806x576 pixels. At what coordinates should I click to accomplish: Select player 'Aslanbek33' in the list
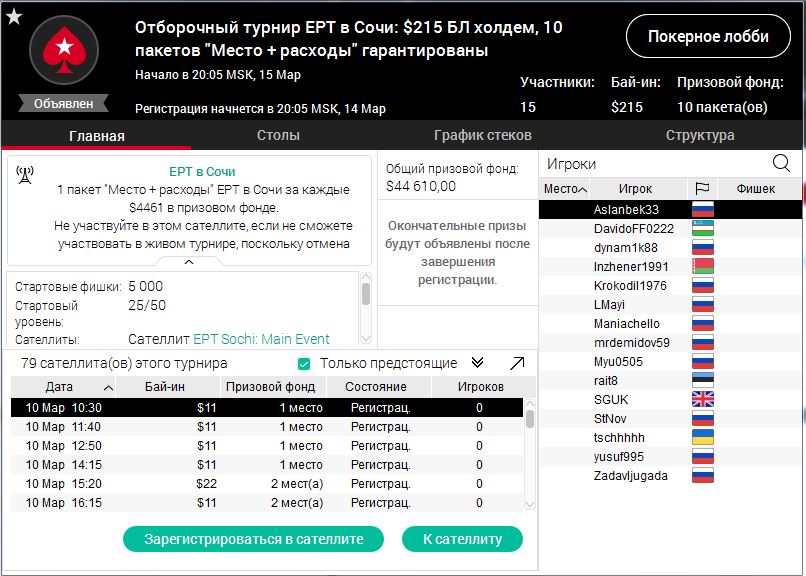670,209
